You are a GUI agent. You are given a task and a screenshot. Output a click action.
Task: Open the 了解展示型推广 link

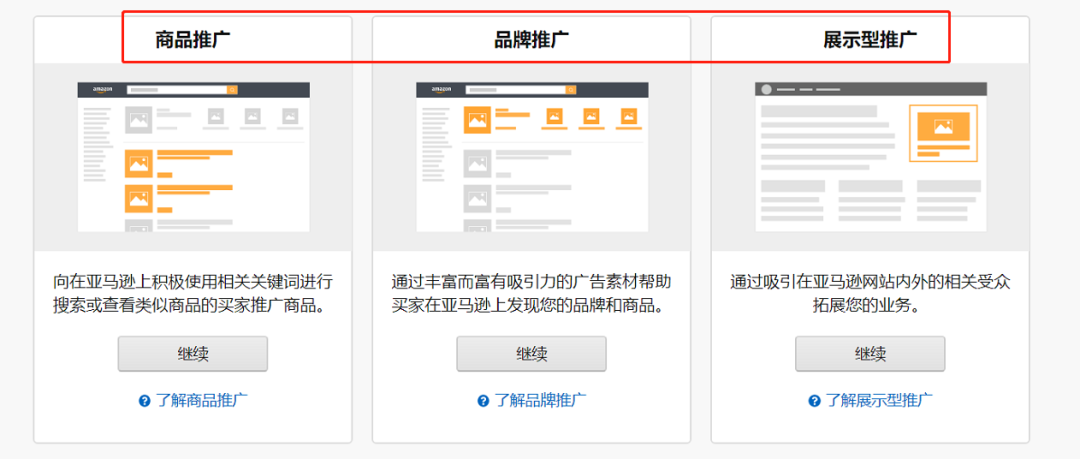(880, 400)
